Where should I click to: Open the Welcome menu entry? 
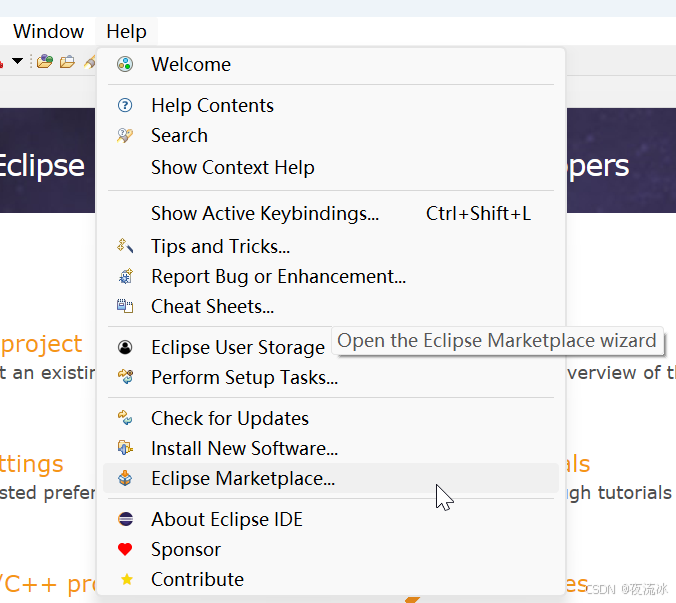pos(331,65)
